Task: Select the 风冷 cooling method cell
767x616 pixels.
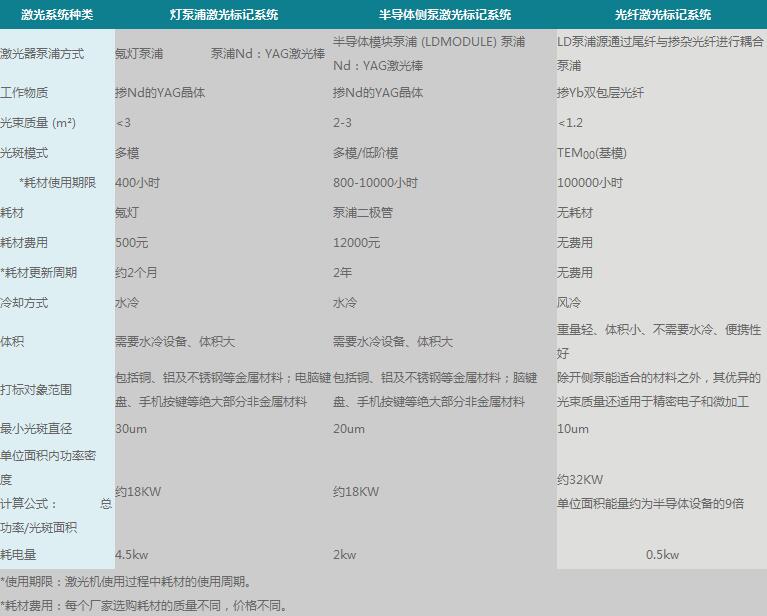Action: point(569,303)
